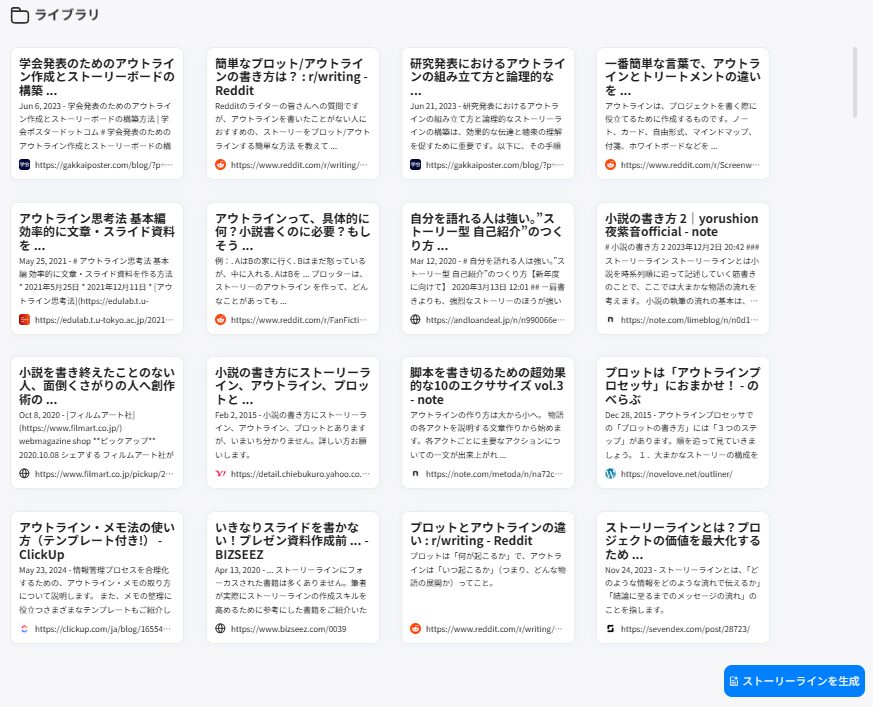Open 研究発表におけるアウトラインの組み立て方 card title
This screenshot has width=873, height=707.
[487, 77]
